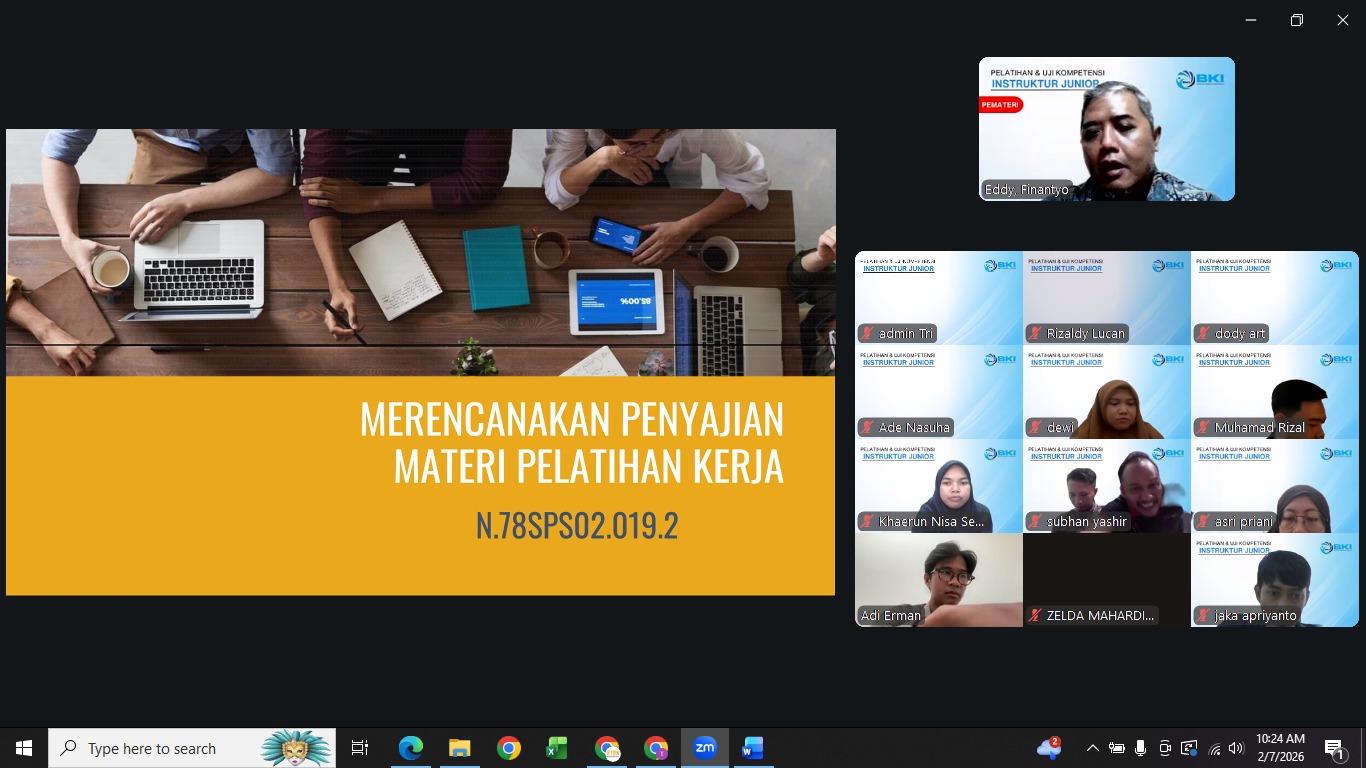
Task: Open the Zoom app in the taskbar
Action: pos(705,748)
